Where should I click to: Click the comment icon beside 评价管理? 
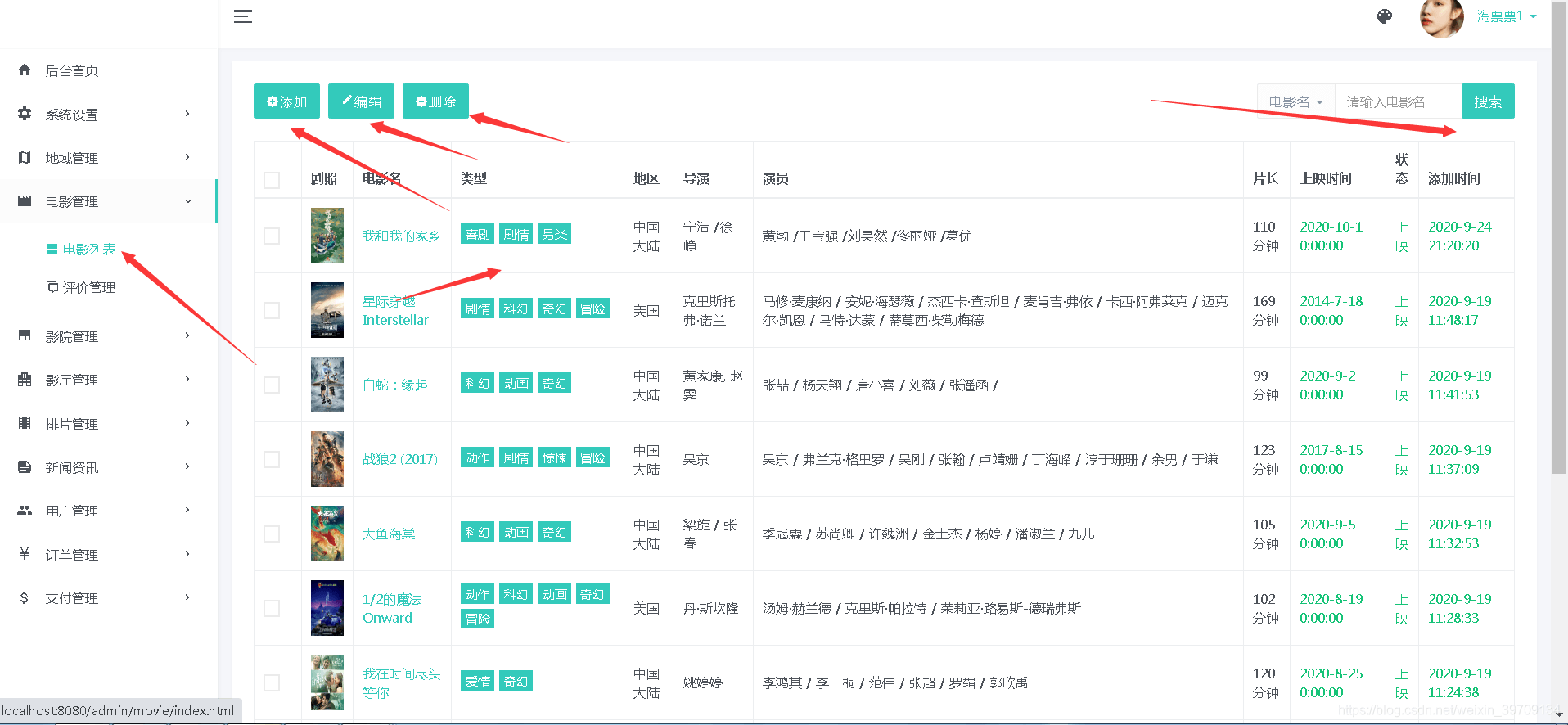point(52,287)
